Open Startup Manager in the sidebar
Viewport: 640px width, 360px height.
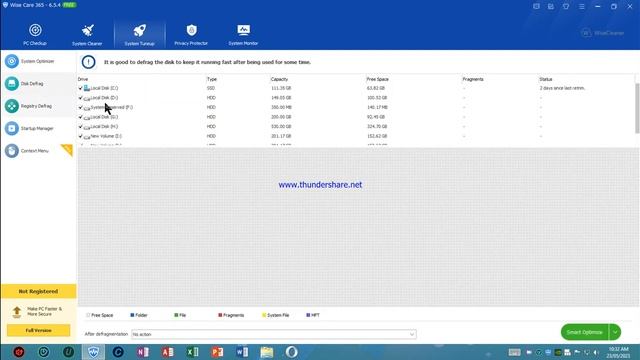[x=38, y=129]
